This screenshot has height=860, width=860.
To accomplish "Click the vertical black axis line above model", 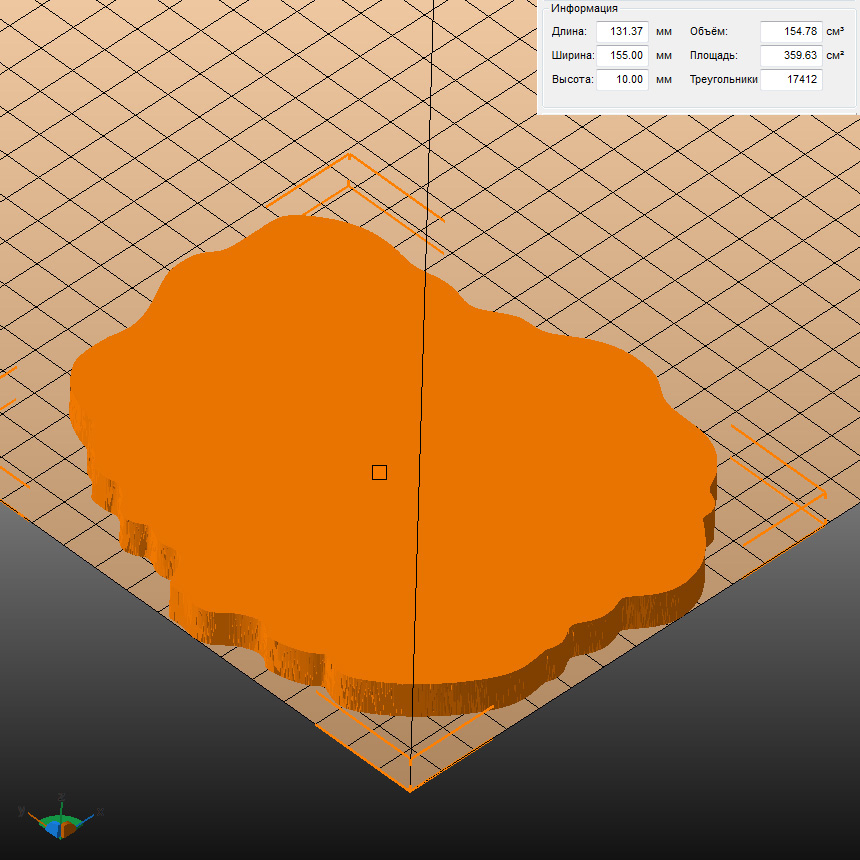I will (x=432, y=120).
